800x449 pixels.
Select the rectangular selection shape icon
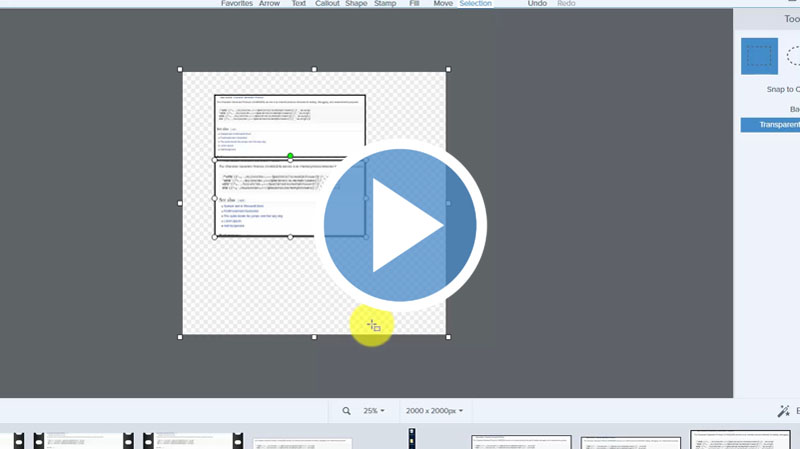click(759, 56)
